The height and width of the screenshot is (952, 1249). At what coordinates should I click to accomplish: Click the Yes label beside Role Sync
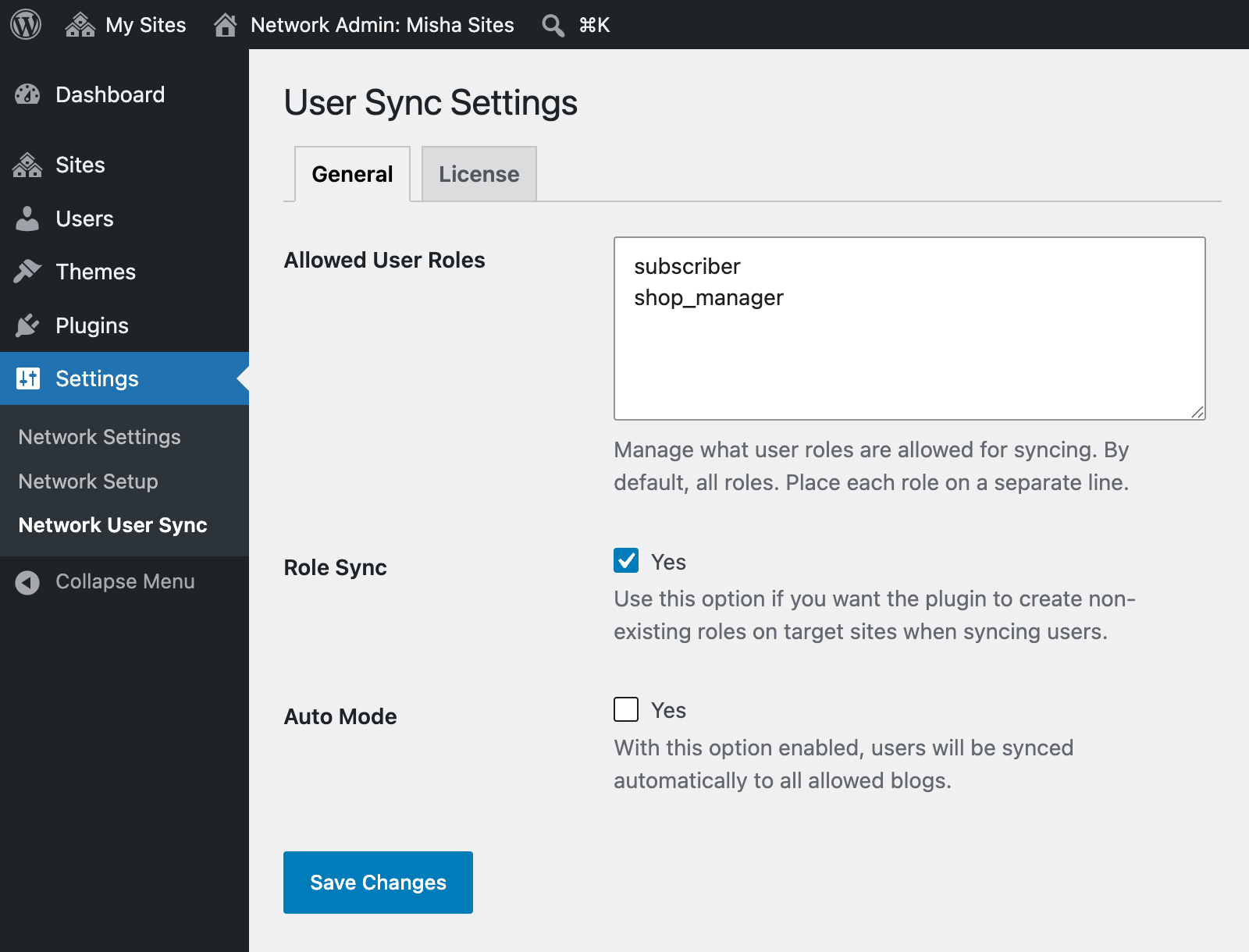tap(669, 562)
